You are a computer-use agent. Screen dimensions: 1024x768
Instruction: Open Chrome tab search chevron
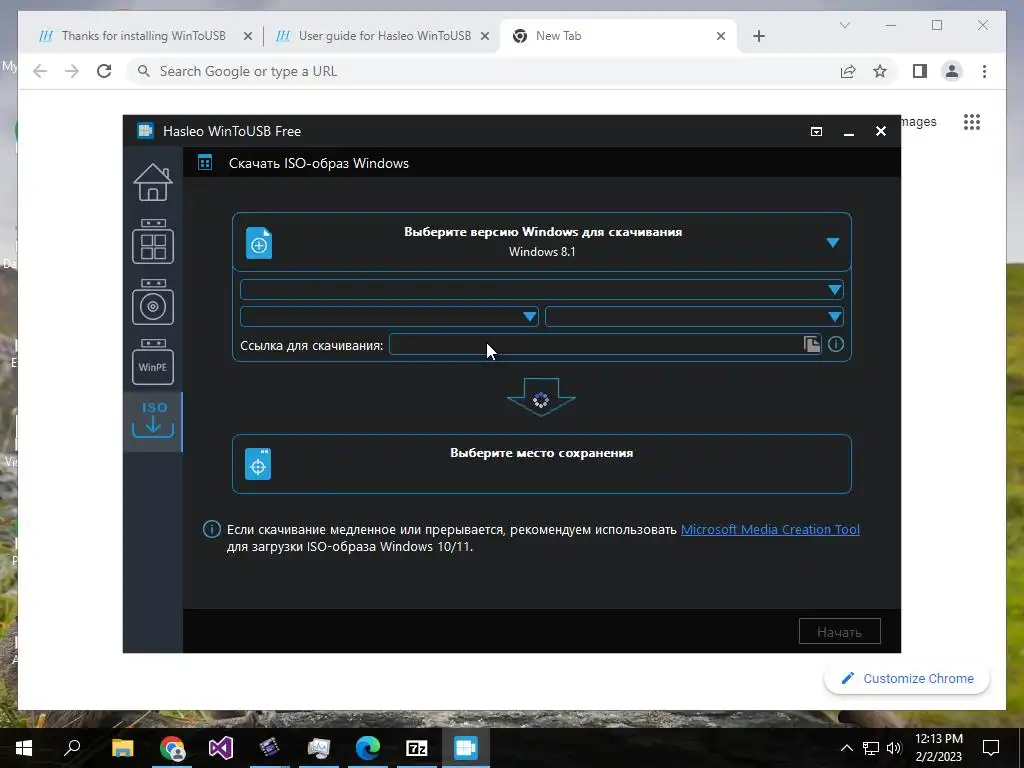click(844, 25)
